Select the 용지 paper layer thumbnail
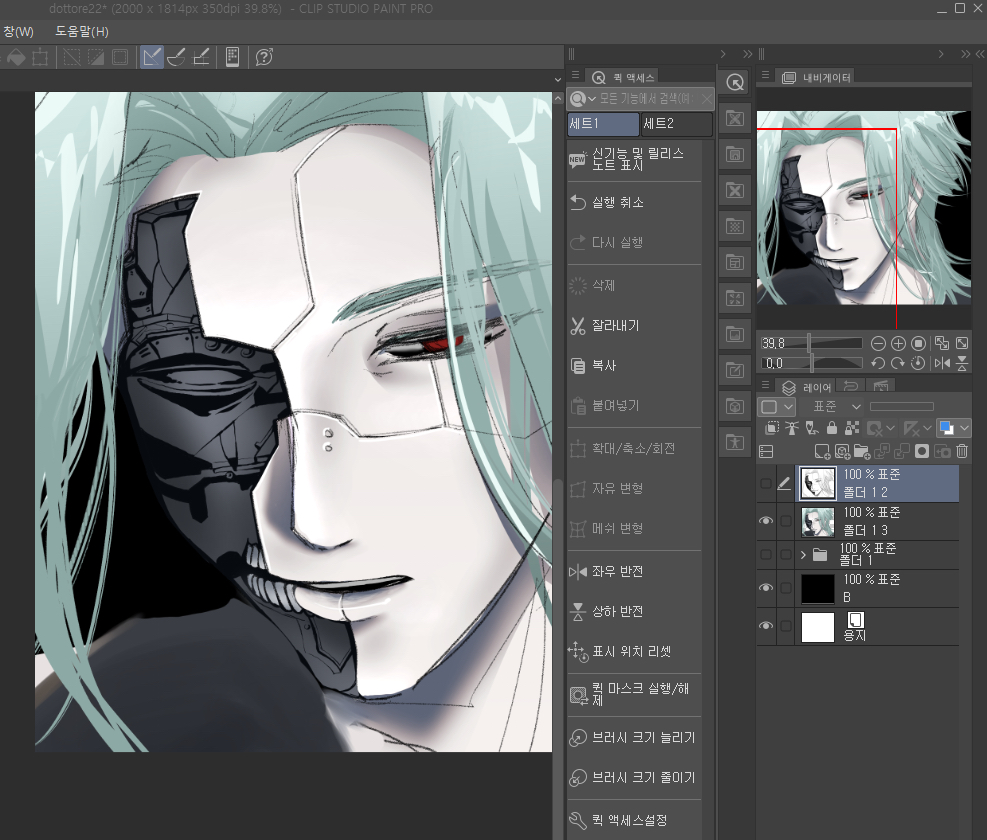Screen dimensions: 987x840 point(818,627)
